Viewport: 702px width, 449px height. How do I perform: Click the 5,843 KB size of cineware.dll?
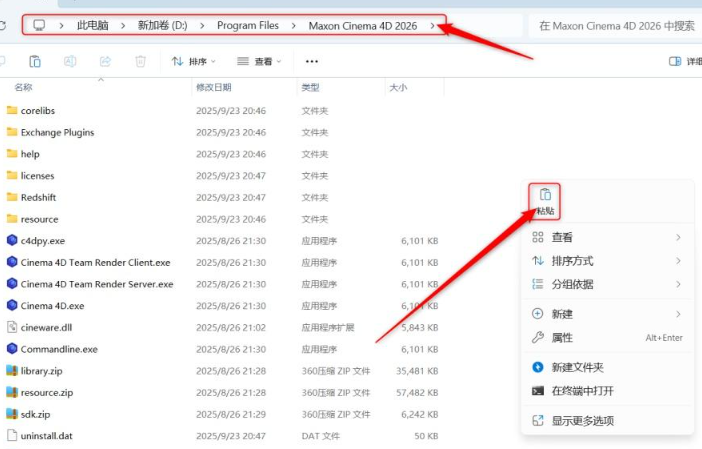tap(419, 327)
